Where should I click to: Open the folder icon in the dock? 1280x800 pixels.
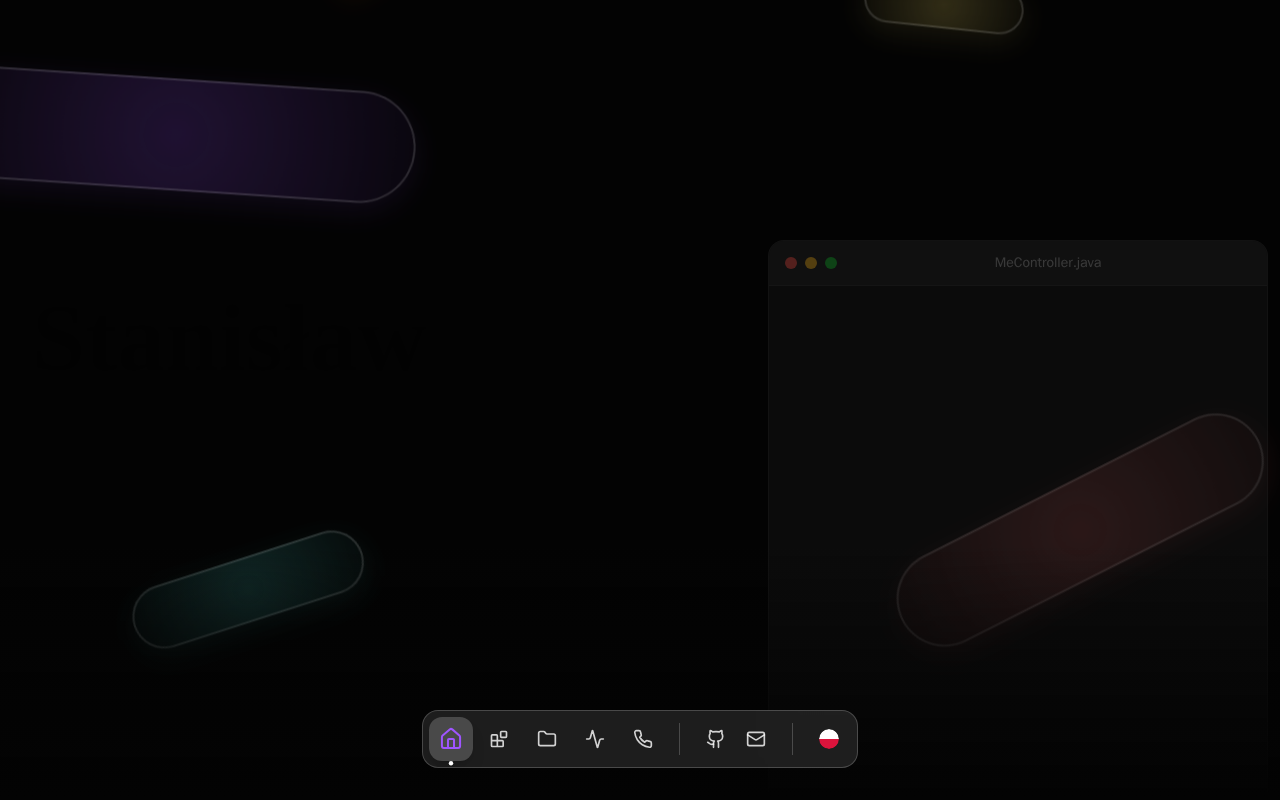point(547,739)
